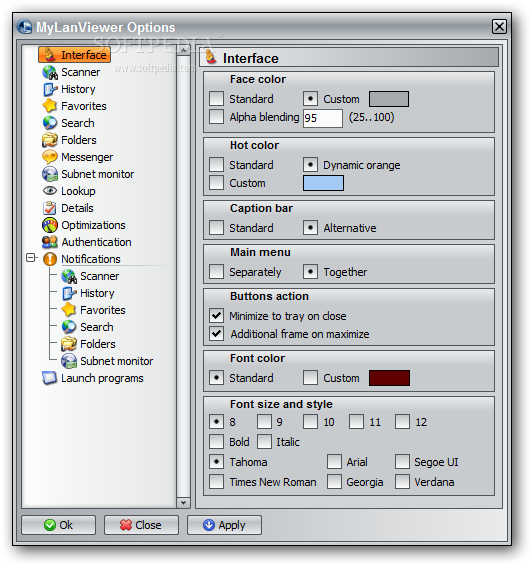Screen dimensions: 532x566
Task: Enable Italic font style
Action: [265, 441]
